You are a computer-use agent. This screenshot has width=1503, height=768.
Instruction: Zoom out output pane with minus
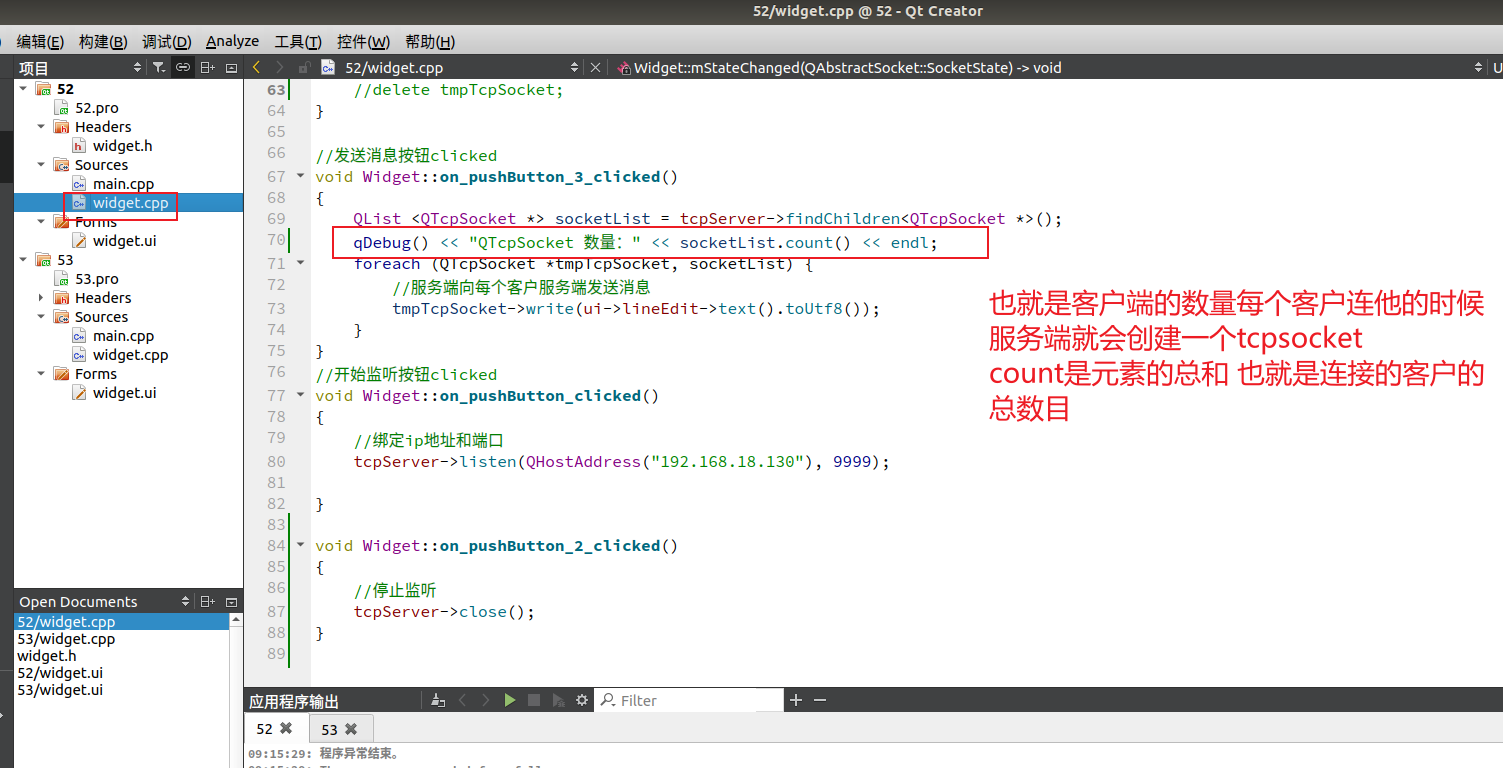click(820, 700)
